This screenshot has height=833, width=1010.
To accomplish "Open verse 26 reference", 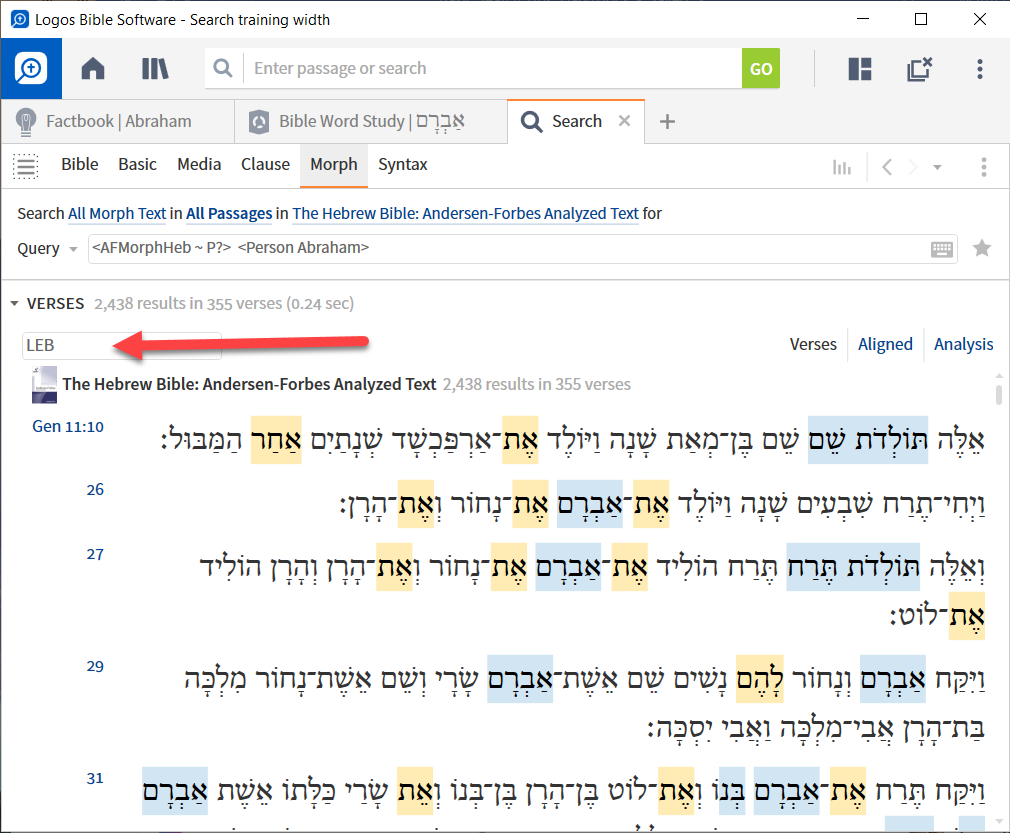I will [95, 490].
